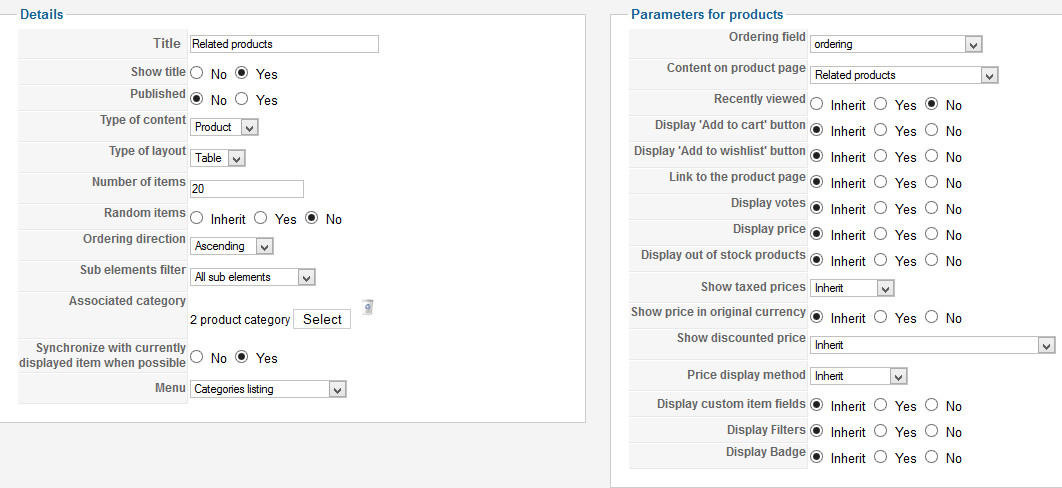Click the Number of items field
The image size is (1062, 488).
[x=246, y=189]
